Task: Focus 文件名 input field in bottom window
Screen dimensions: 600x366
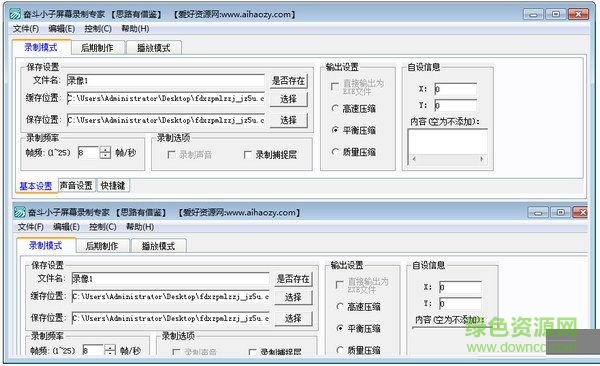Action: coord(170,278)
